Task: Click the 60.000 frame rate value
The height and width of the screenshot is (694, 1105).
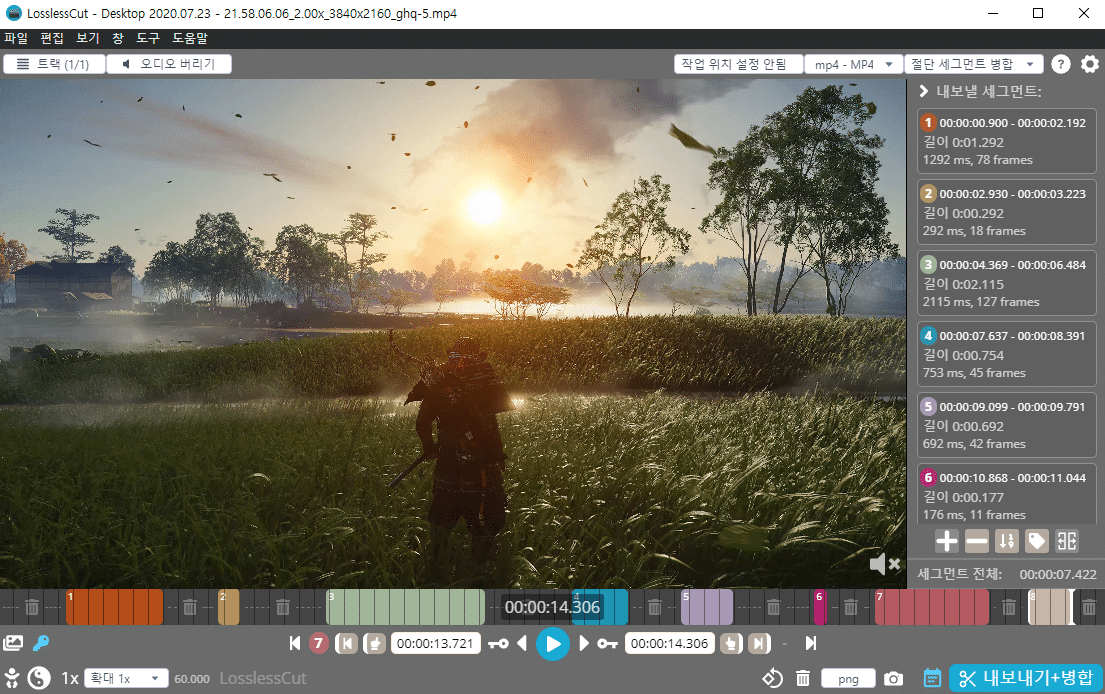Action: tap(192, 678)
